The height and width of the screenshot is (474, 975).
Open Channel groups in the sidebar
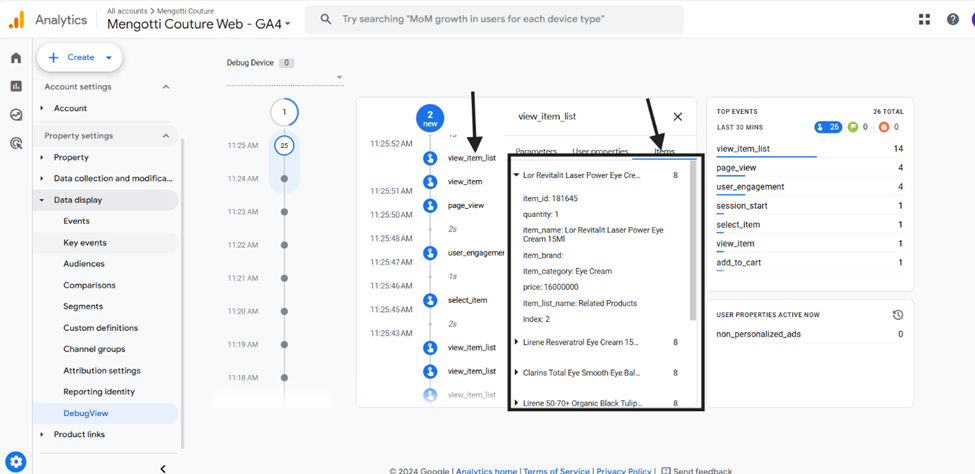coord(95,349)
